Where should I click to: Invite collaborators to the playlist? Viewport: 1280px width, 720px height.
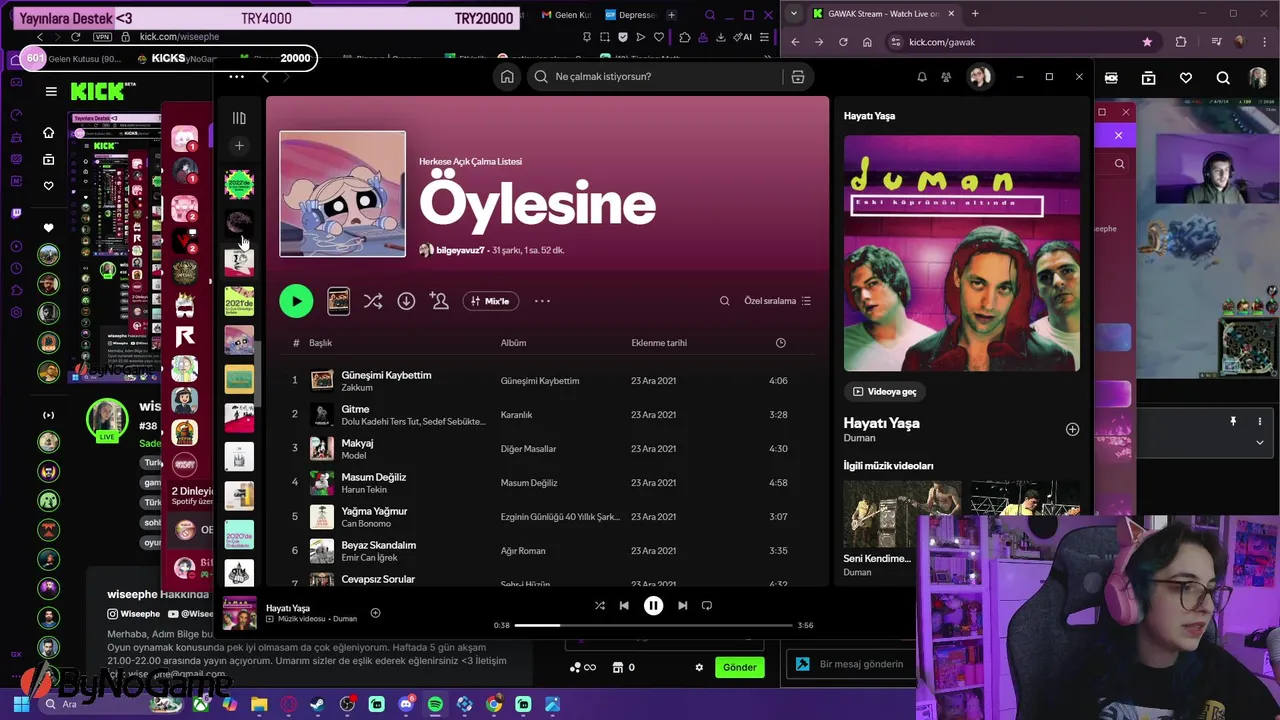439,301
